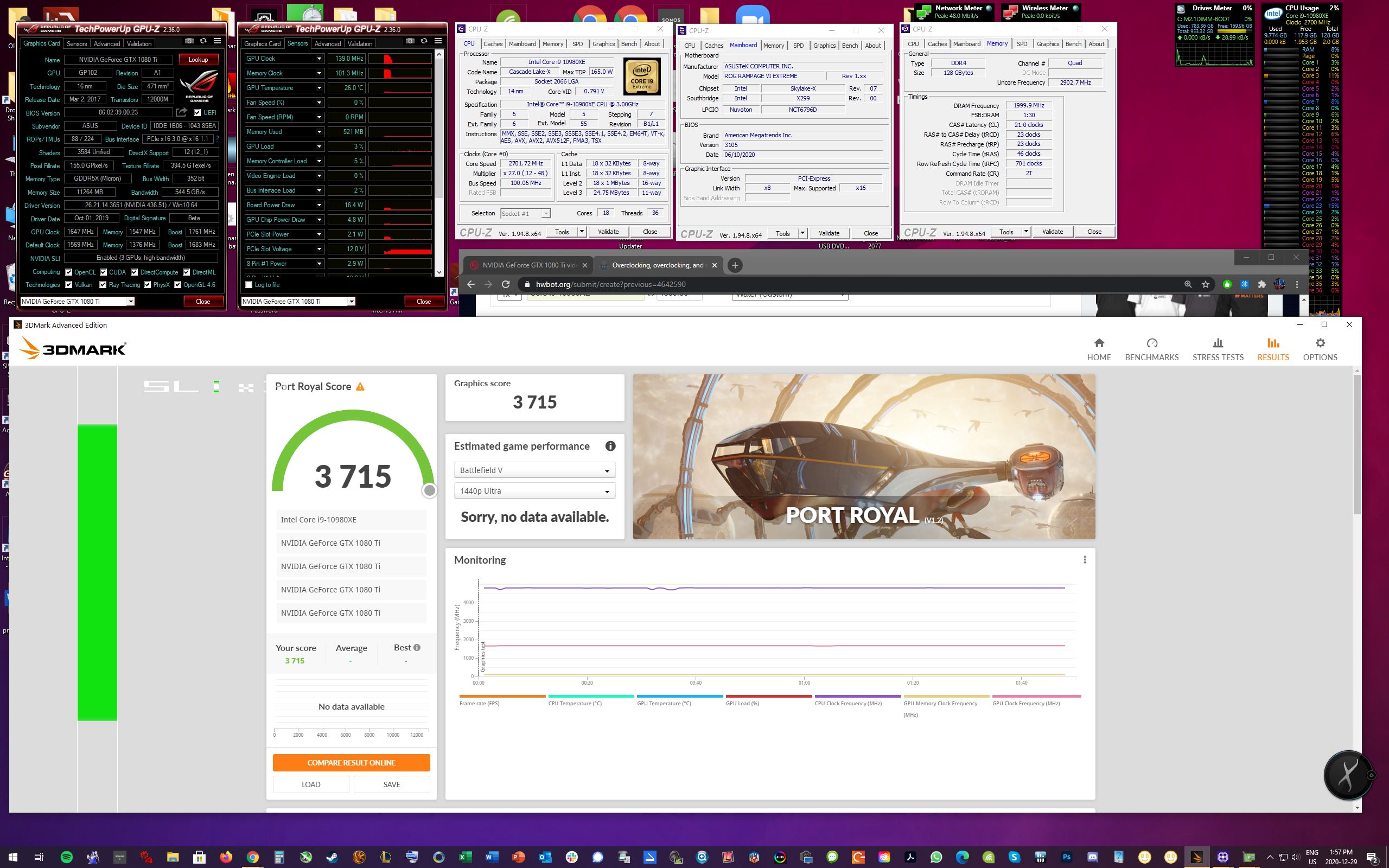The width and height of the screenshot is (1389, 868).
Task: Click refresh icon in GPU-Z Sensors window
Action: click(424, 41)
